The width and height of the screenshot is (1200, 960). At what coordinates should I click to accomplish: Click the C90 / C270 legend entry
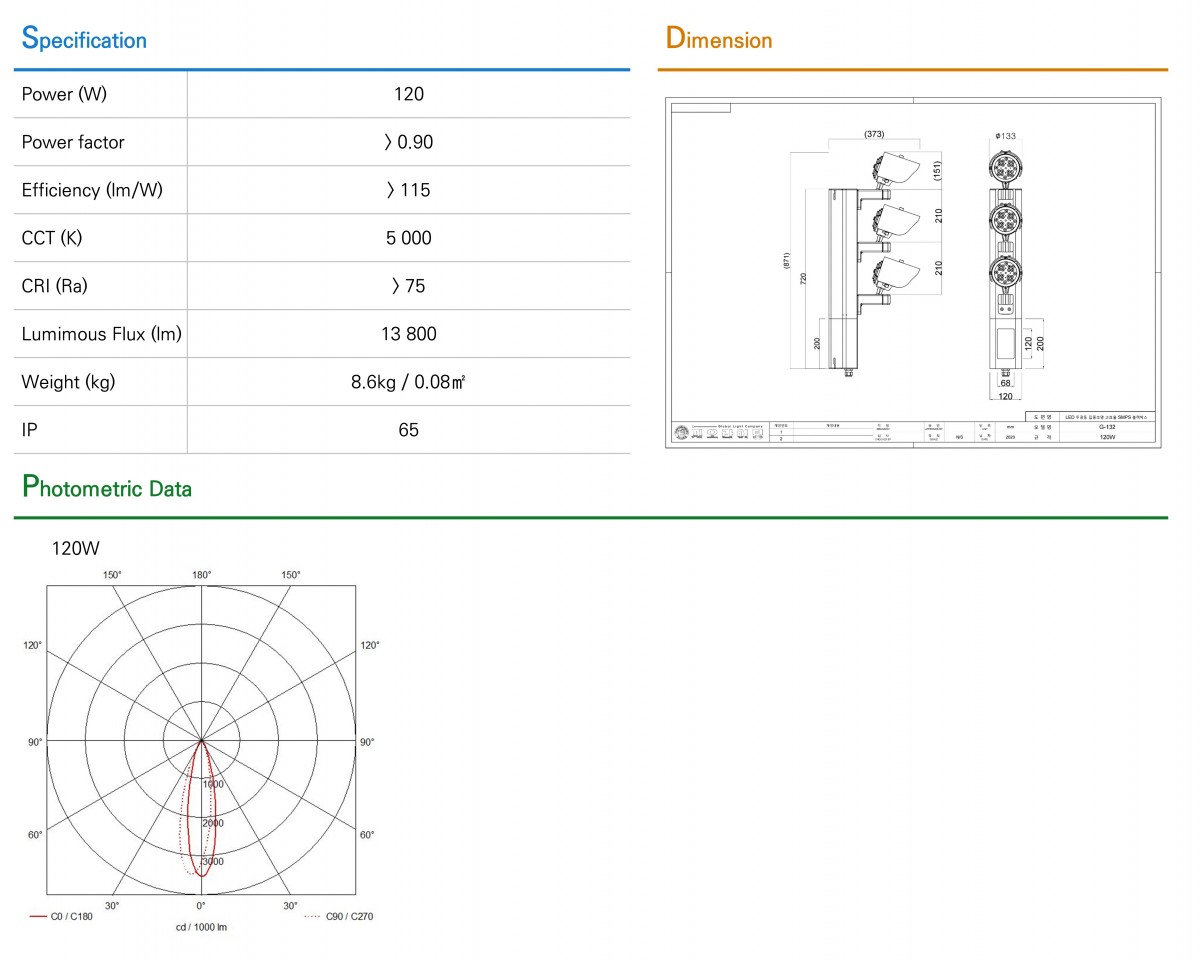[338, 916]
